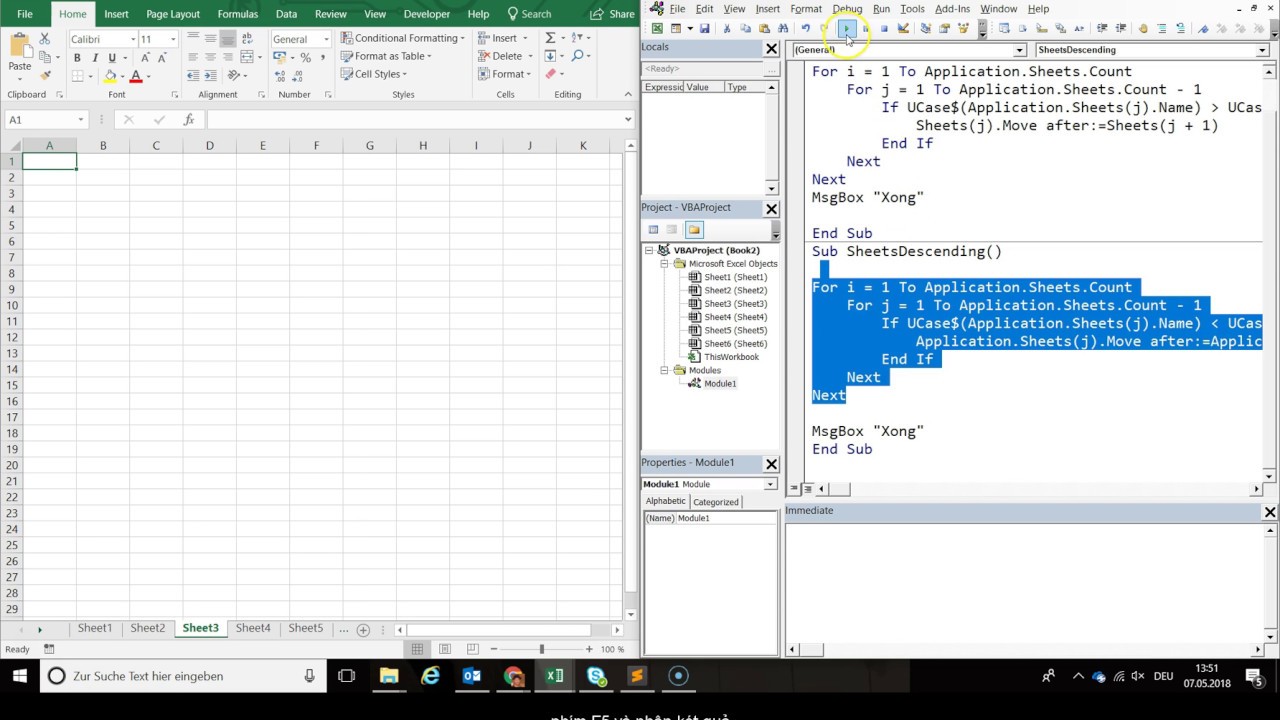Collapse the Microsoft Excel Objects folder
The height and width of the screenshot is (720, 1280).
[x=665, y=263]
